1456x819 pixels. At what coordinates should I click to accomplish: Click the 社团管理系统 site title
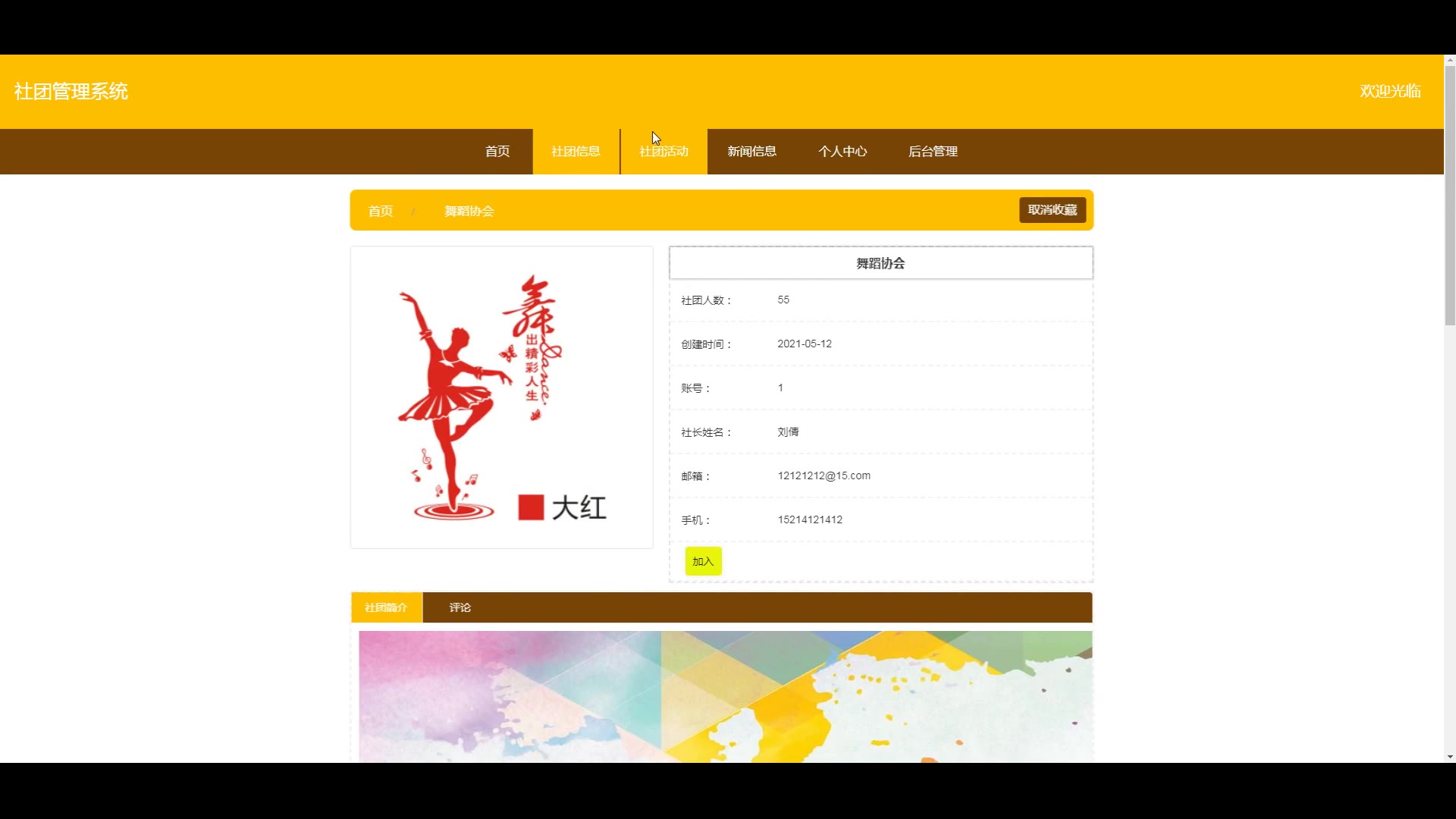tap(71, 92)
